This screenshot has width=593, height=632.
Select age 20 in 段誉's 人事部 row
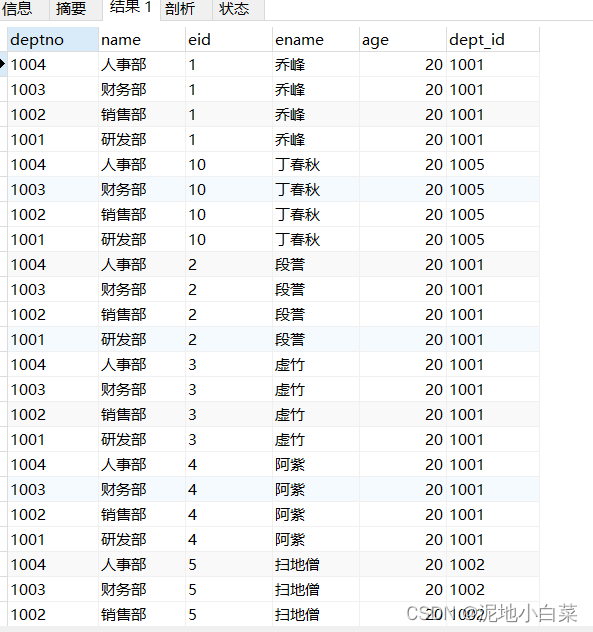(x=403, y=264)
